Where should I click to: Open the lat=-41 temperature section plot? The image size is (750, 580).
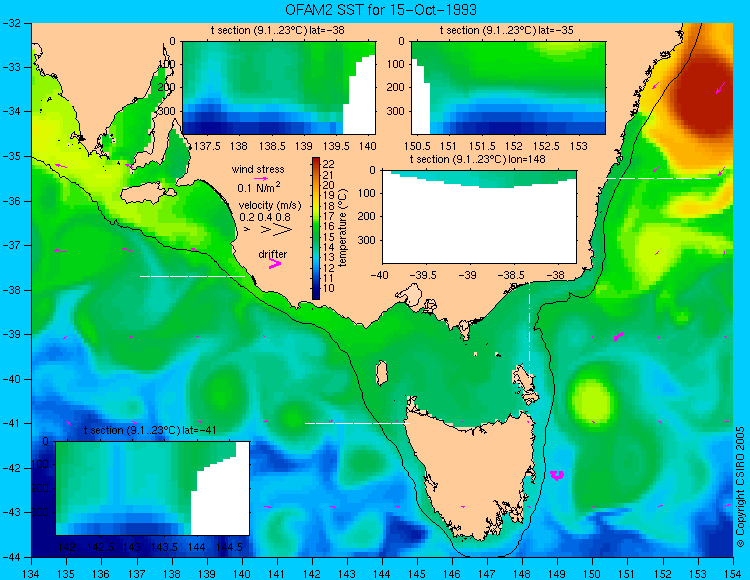[153, 488]
